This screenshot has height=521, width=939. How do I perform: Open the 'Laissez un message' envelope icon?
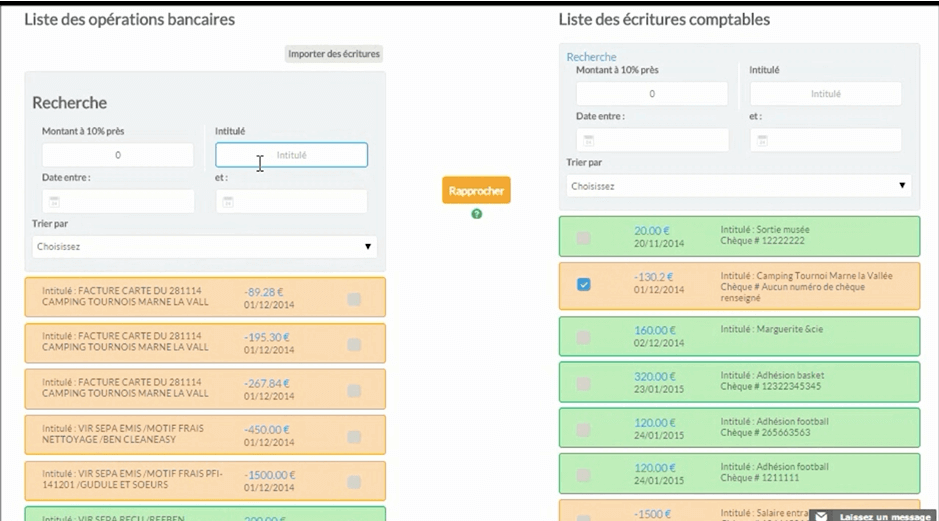click(821, 516)
